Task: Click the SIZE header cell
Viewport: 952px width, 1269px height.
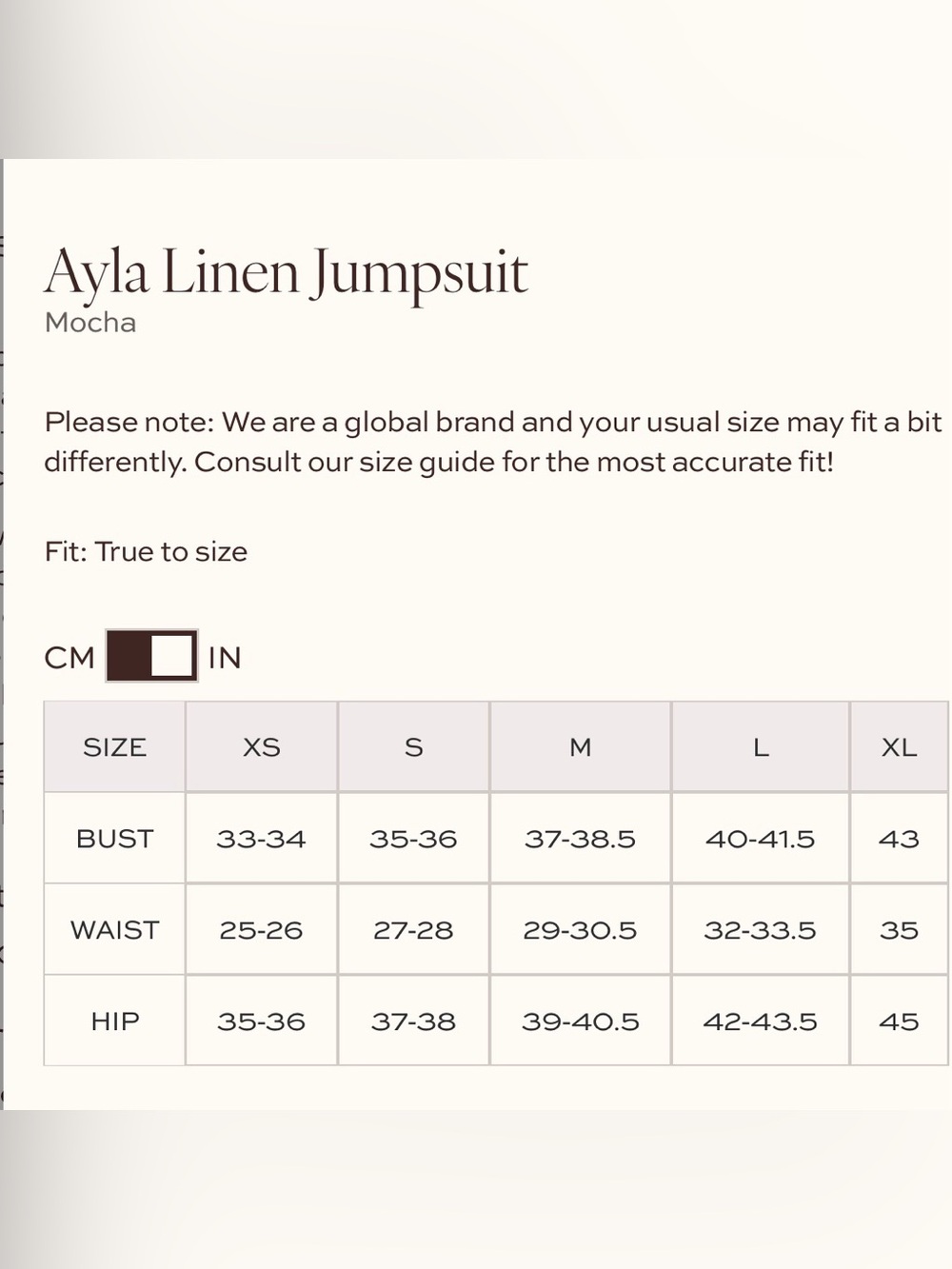Action: click(x=114, y=747)
